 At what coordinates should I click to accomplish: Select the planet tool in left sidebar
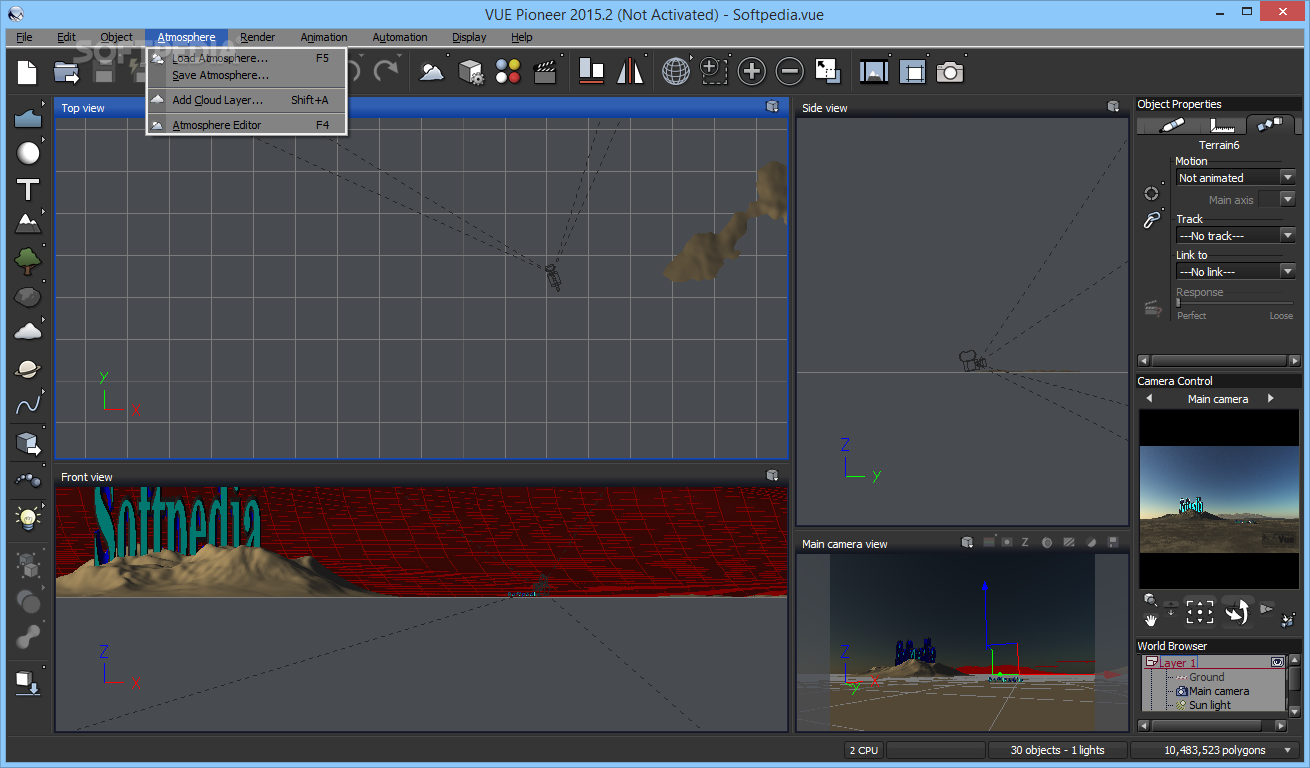[28, 368]
